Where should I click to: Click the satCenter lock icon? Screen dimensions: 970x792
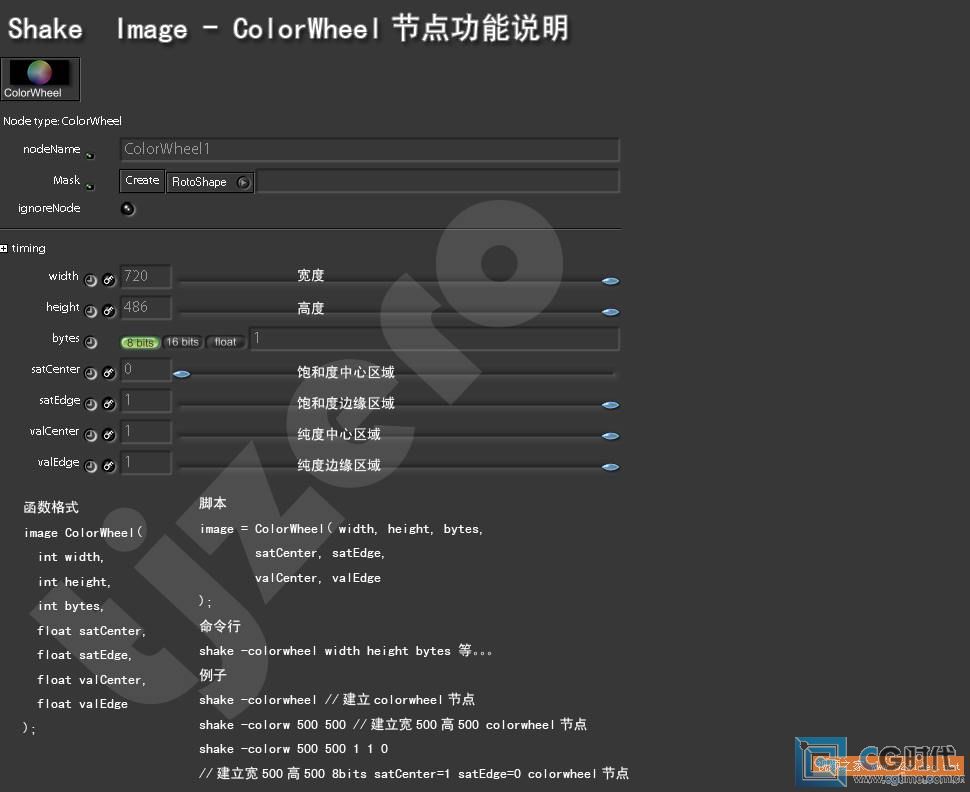tap(109, 373)
